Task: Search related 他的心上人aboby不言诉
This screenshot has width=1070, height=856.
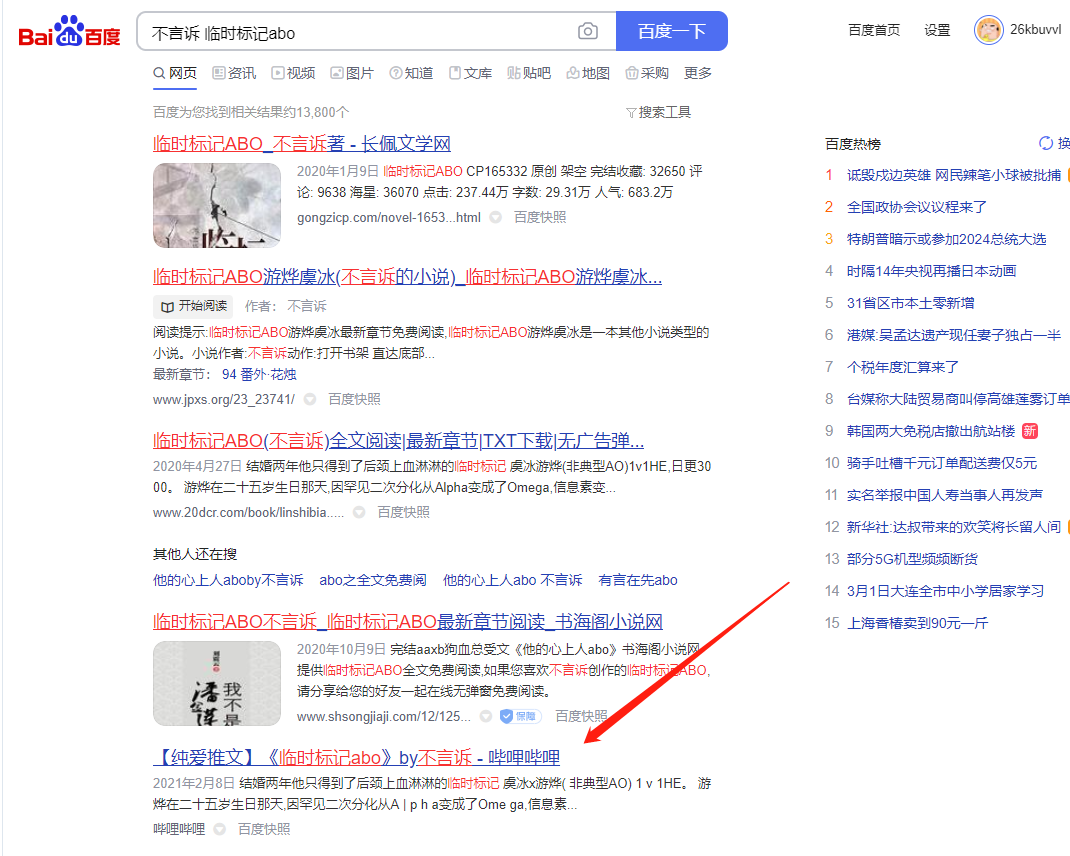Action: pos(228,580)
